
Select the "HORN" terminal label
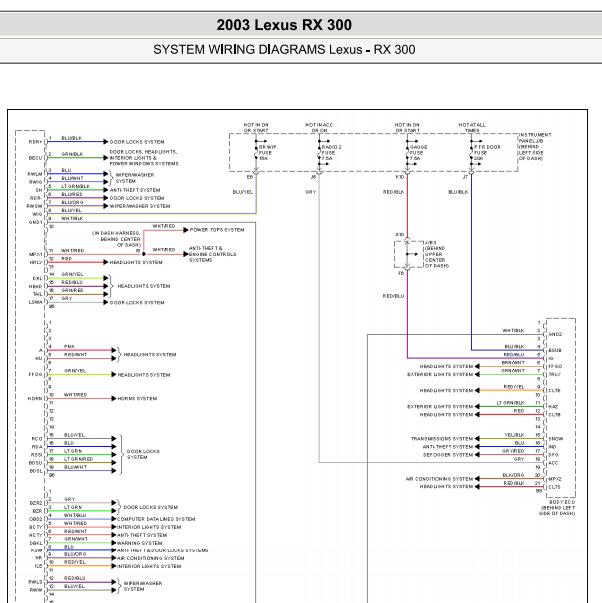pos(35,399)
